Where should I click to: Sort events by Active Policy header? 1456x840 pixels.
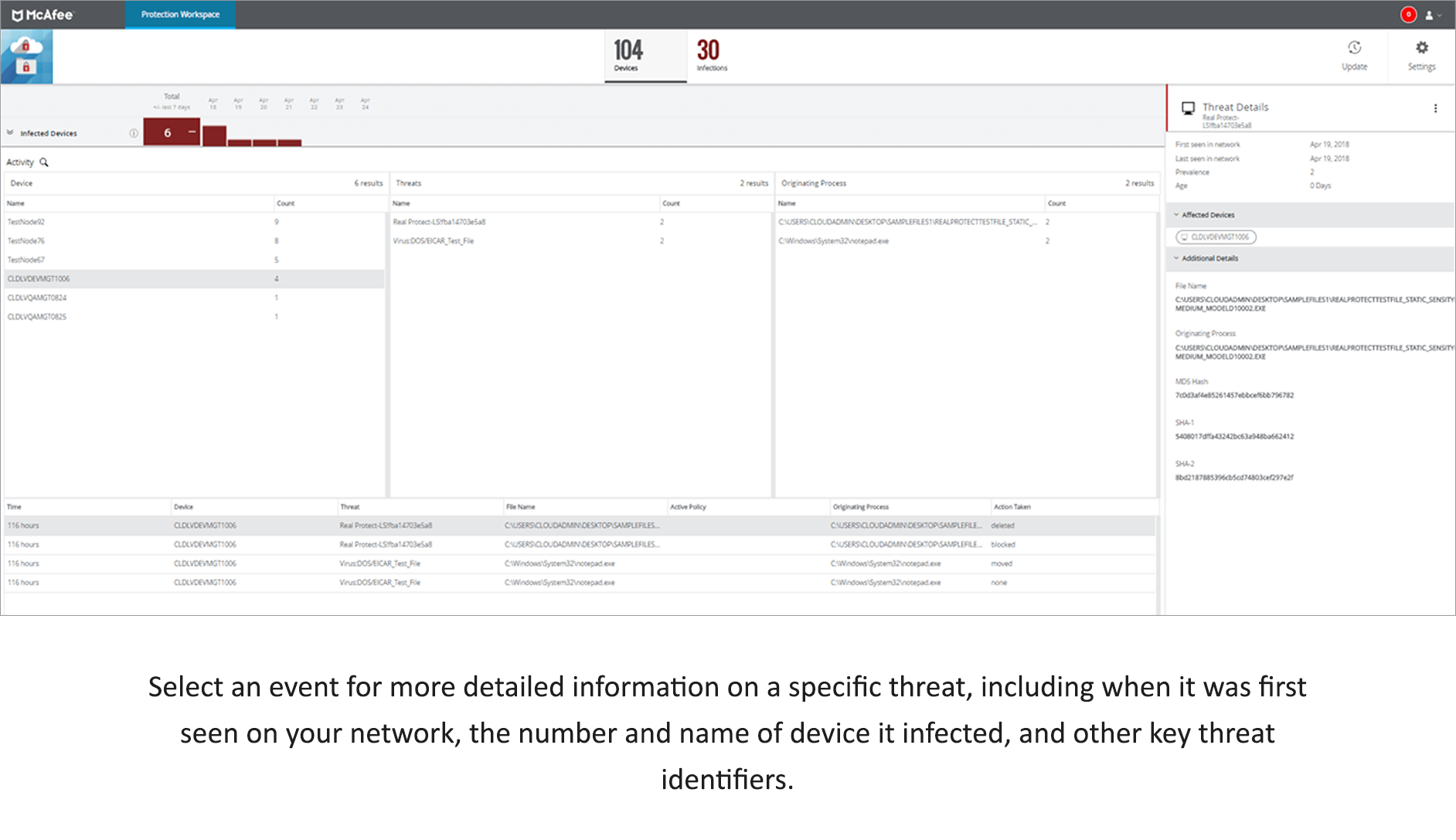tap(688, 507)
